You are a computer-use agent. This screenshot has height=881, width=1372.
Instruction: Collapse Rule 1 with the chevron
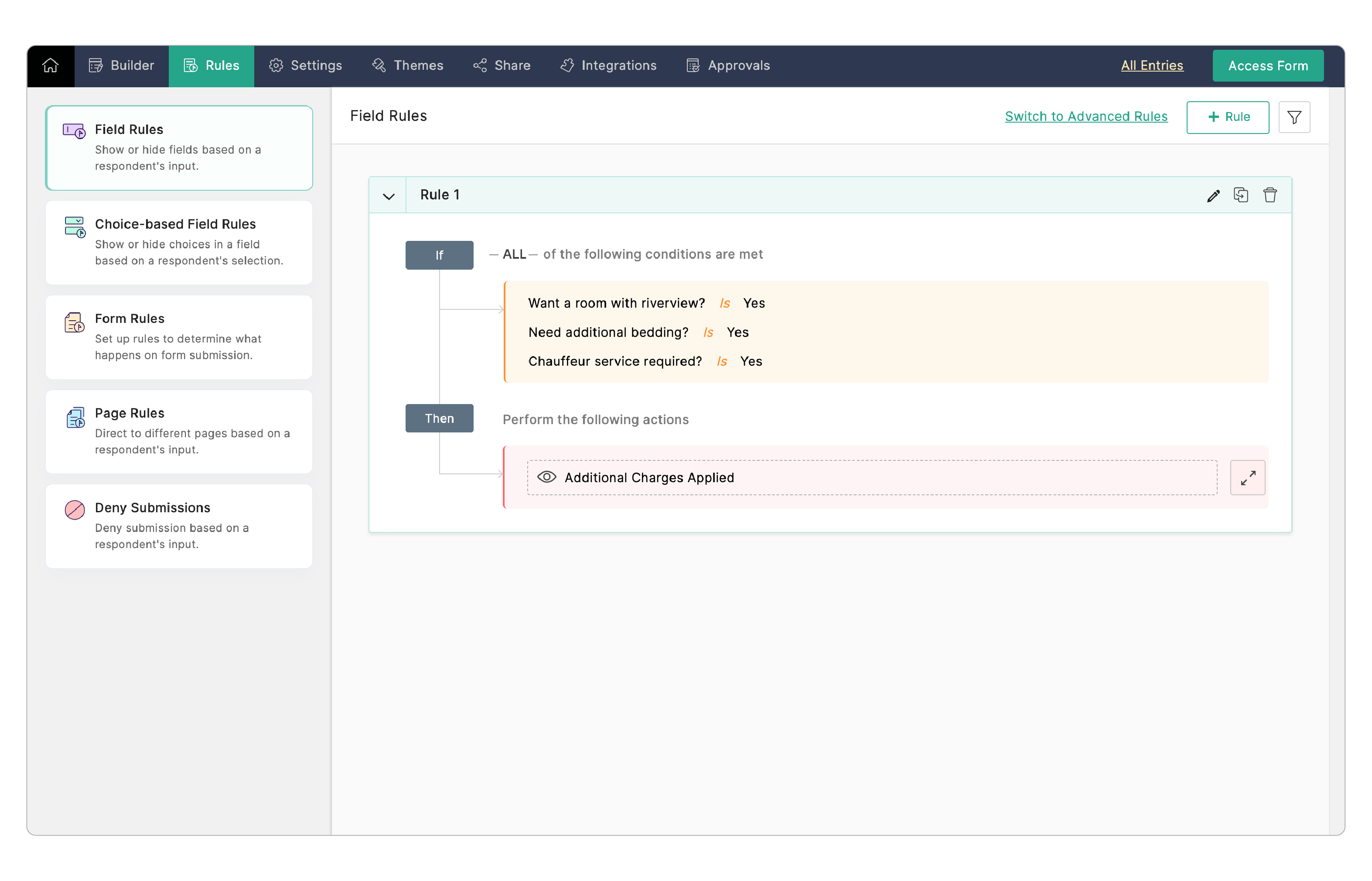point(389,196)
